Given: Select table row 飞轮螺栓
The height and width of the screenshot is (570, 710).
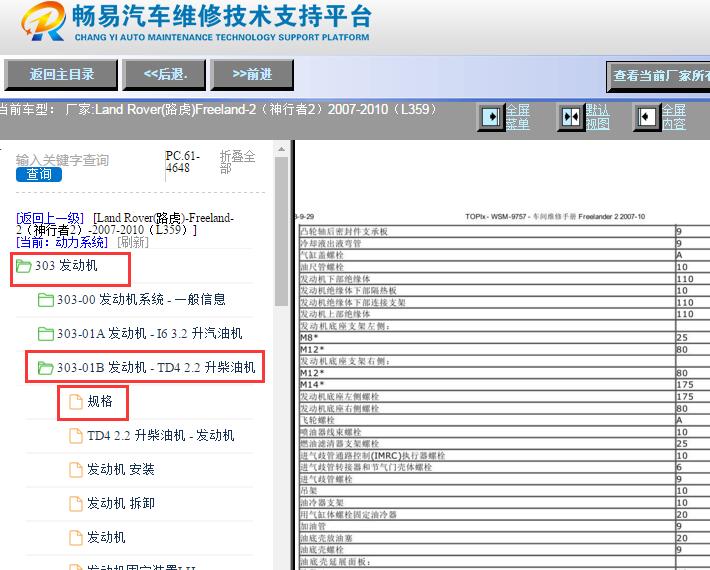Looking at the screenshot, I should [504, 420].
